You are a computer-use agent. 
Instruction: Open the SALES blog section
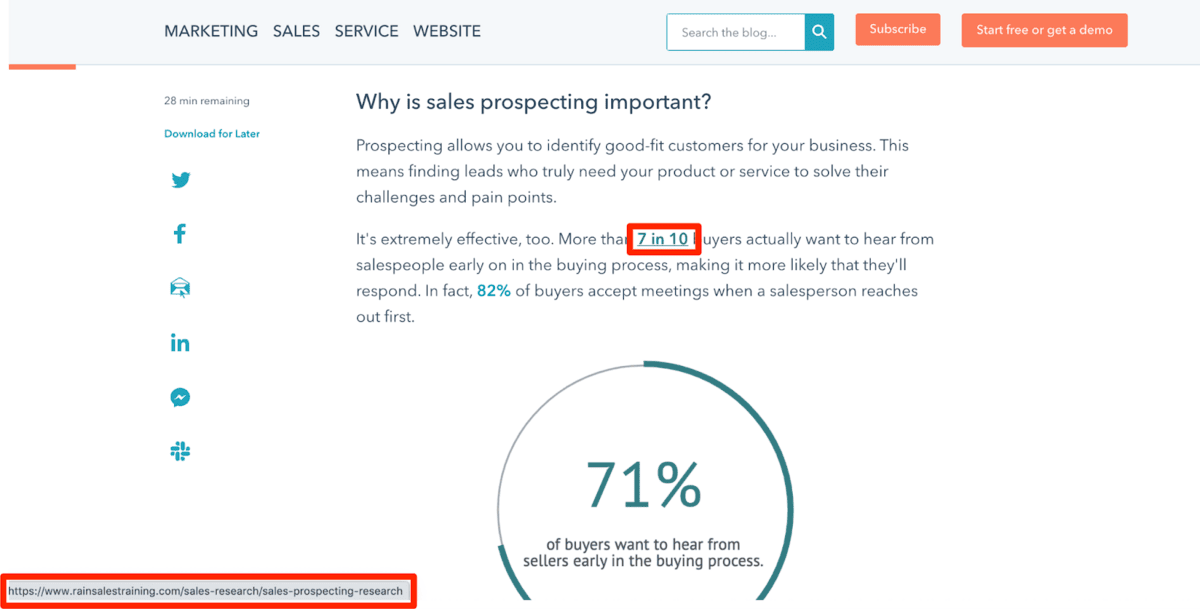coord(296,31)
